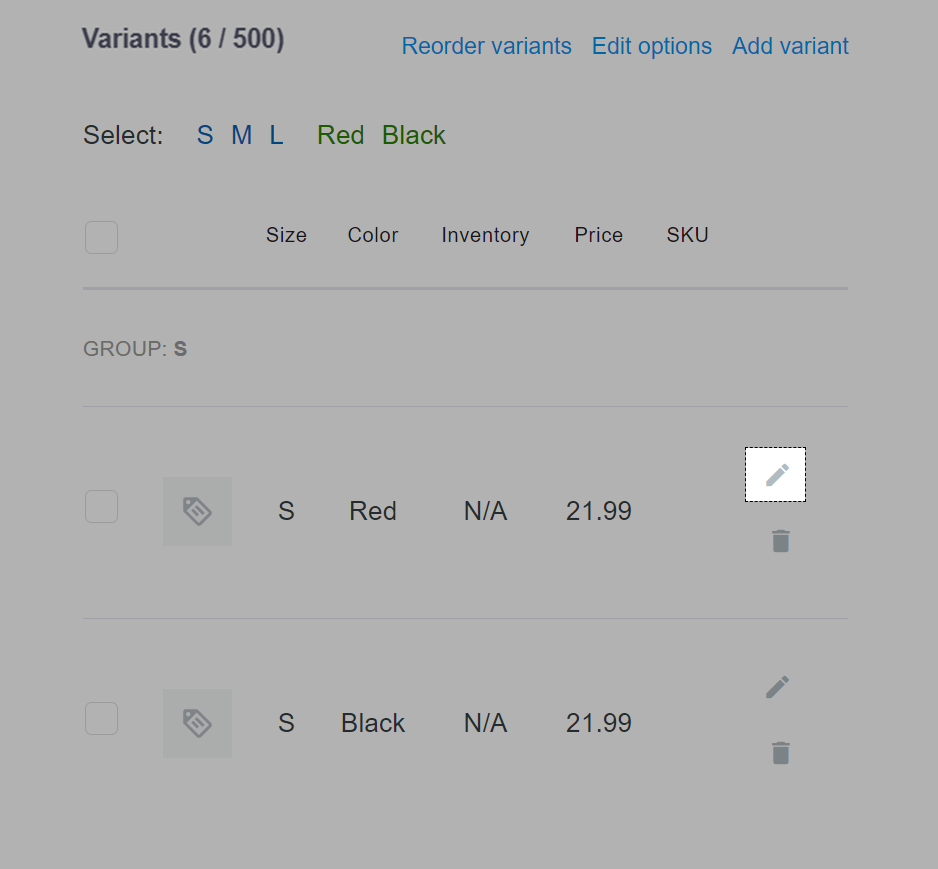This screenshot has width=938, height=869.
Task: Select all Black color variants
Action: 414,135
